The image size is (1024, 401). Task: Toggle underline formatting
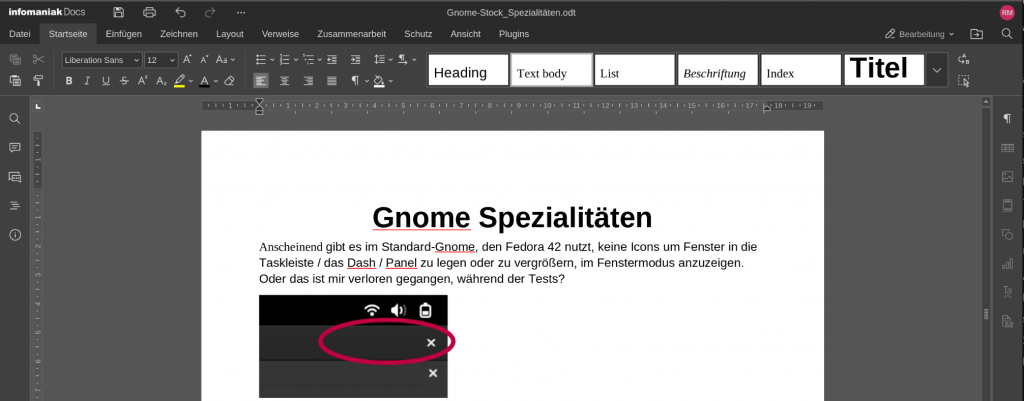[x=106, y=81]
